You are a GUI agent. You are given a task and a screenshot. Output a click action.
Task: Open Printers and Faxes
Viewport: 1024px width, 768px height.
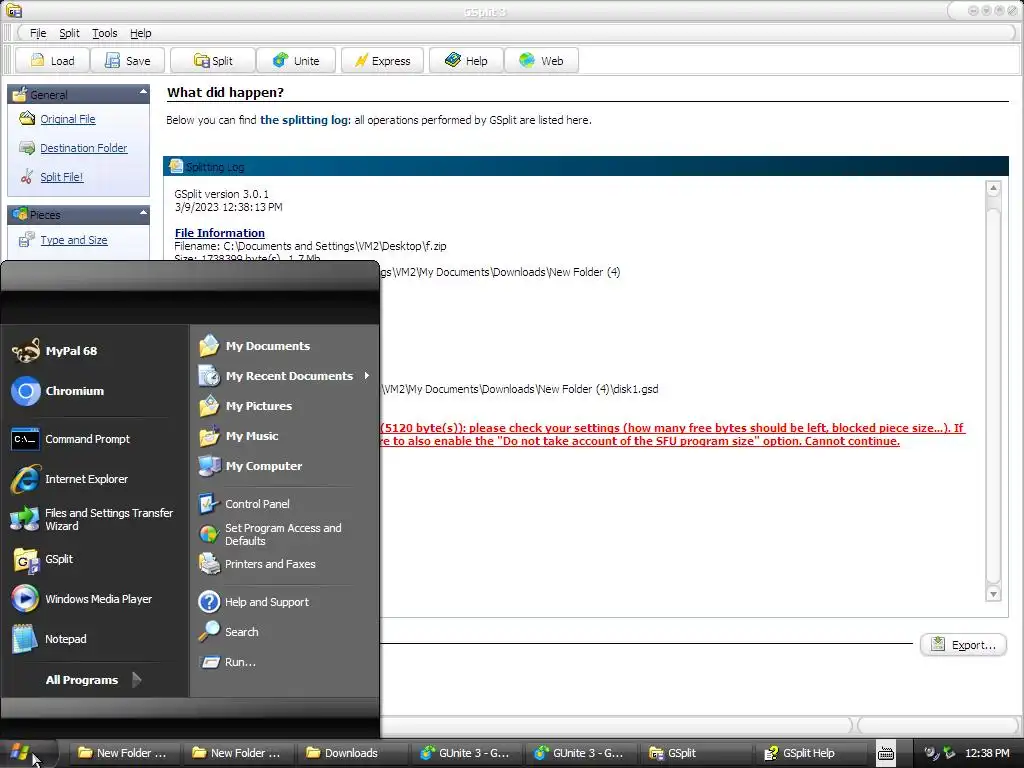[x=285, y=564]
